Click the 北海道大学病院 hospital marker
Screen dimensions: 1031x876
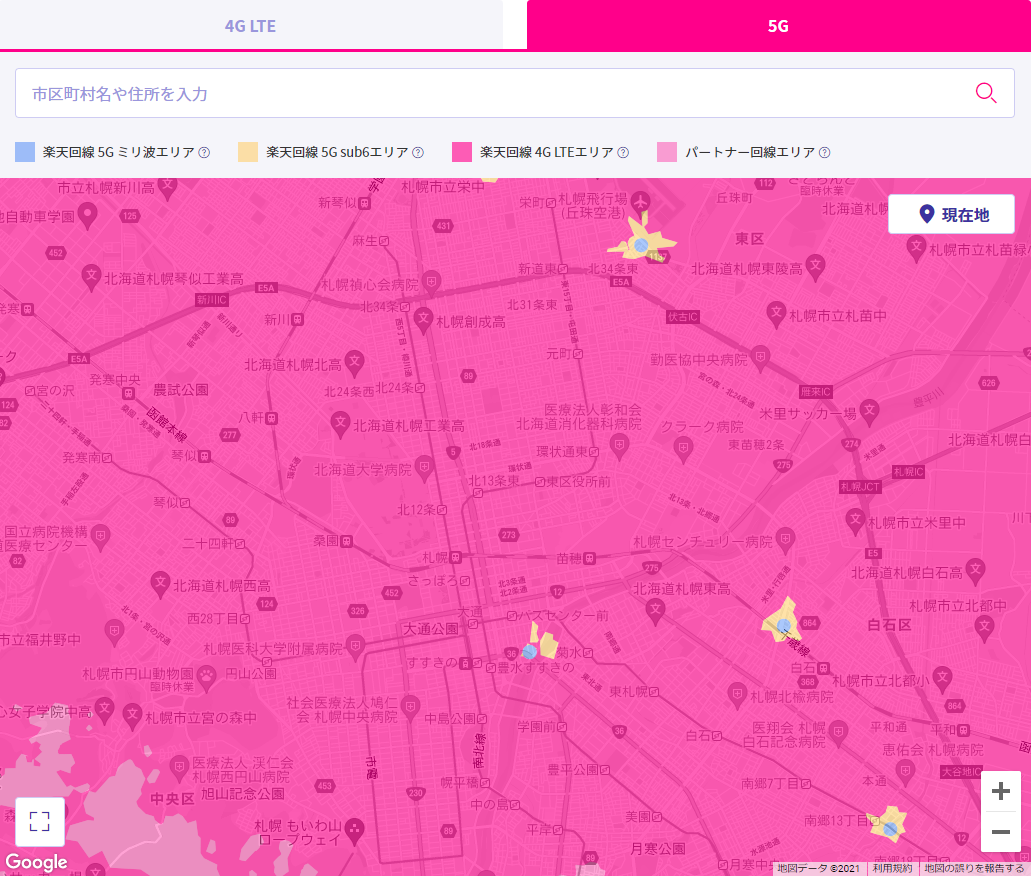[425, 469]
